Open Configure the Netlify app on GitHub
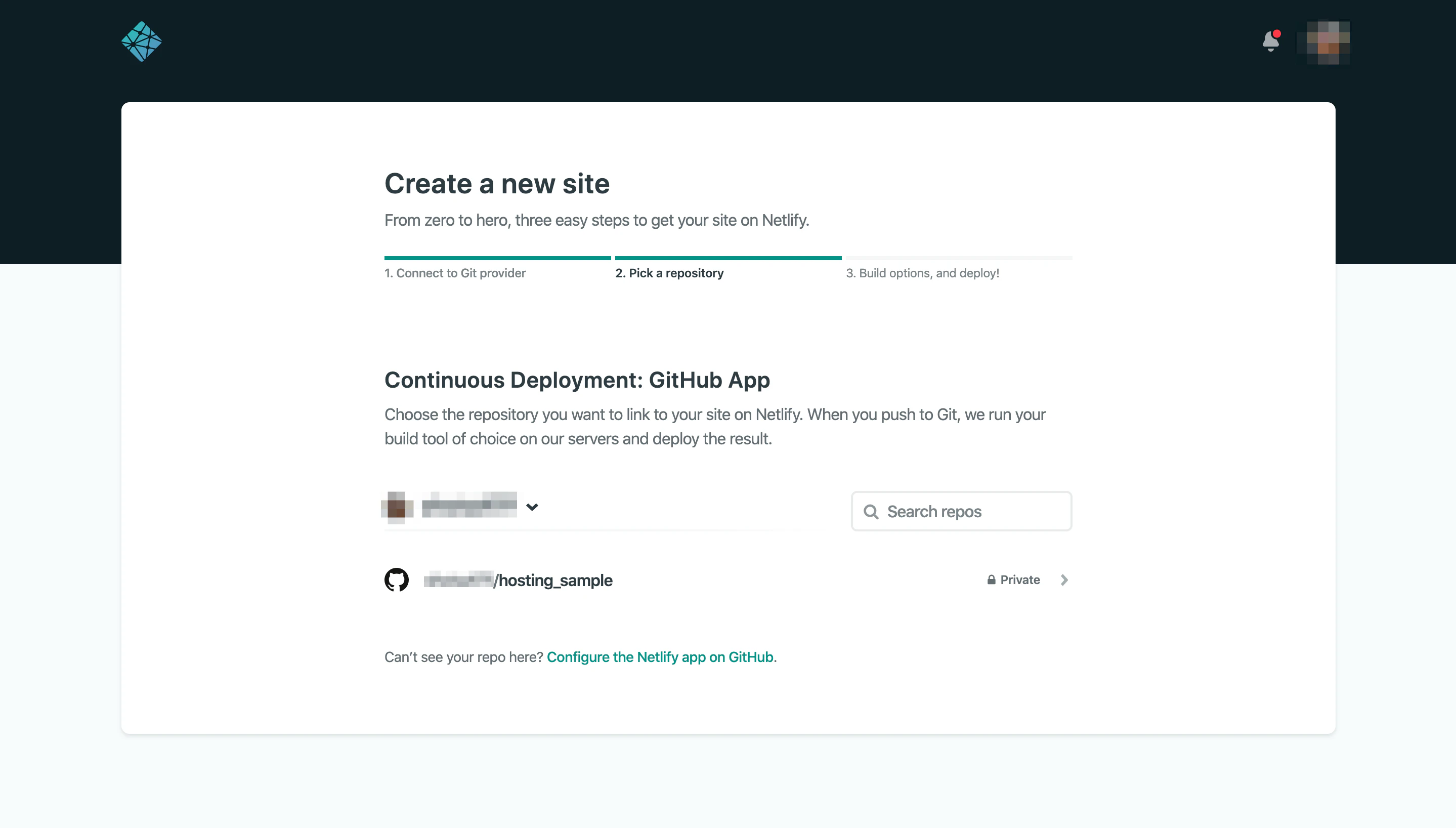The width and height of the screenshot is (1456, 828). [x=660, y=657]
